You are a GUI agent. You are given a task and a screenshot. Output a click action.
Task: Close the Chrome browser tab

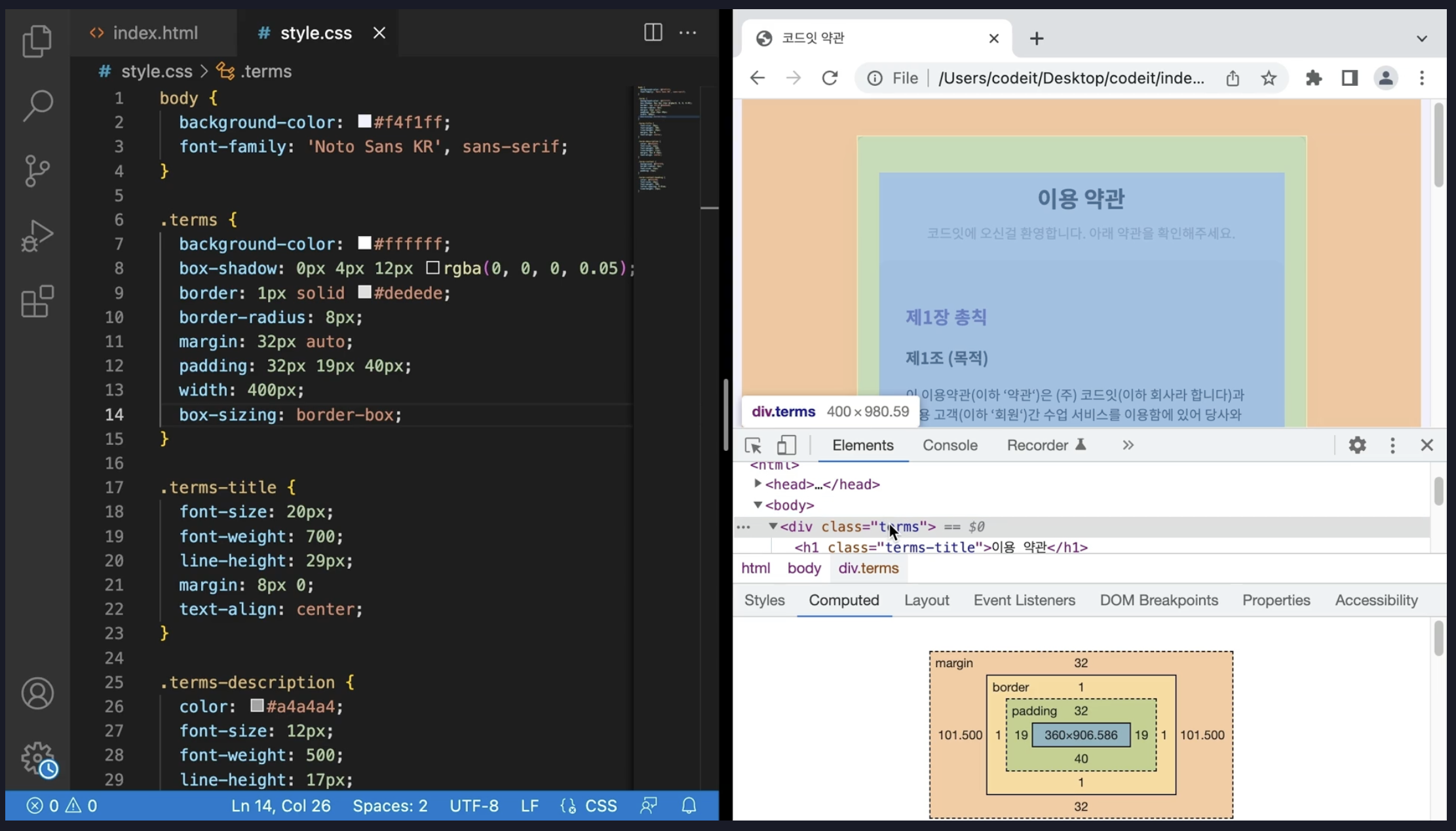click(993, 38)
